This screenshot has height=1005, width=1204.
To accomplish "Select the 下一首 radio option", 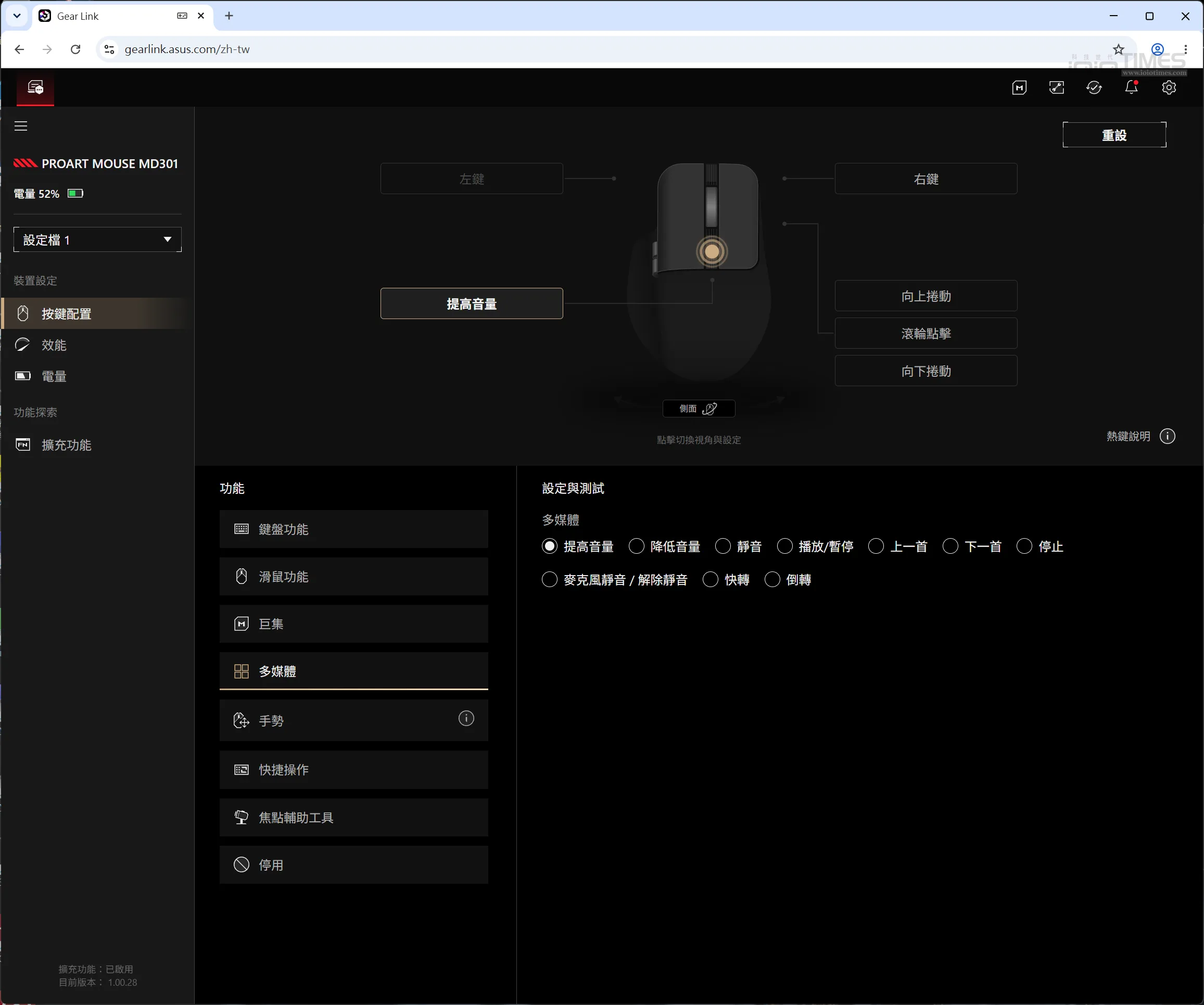I will pyautogui.click(x=950, y=546).
